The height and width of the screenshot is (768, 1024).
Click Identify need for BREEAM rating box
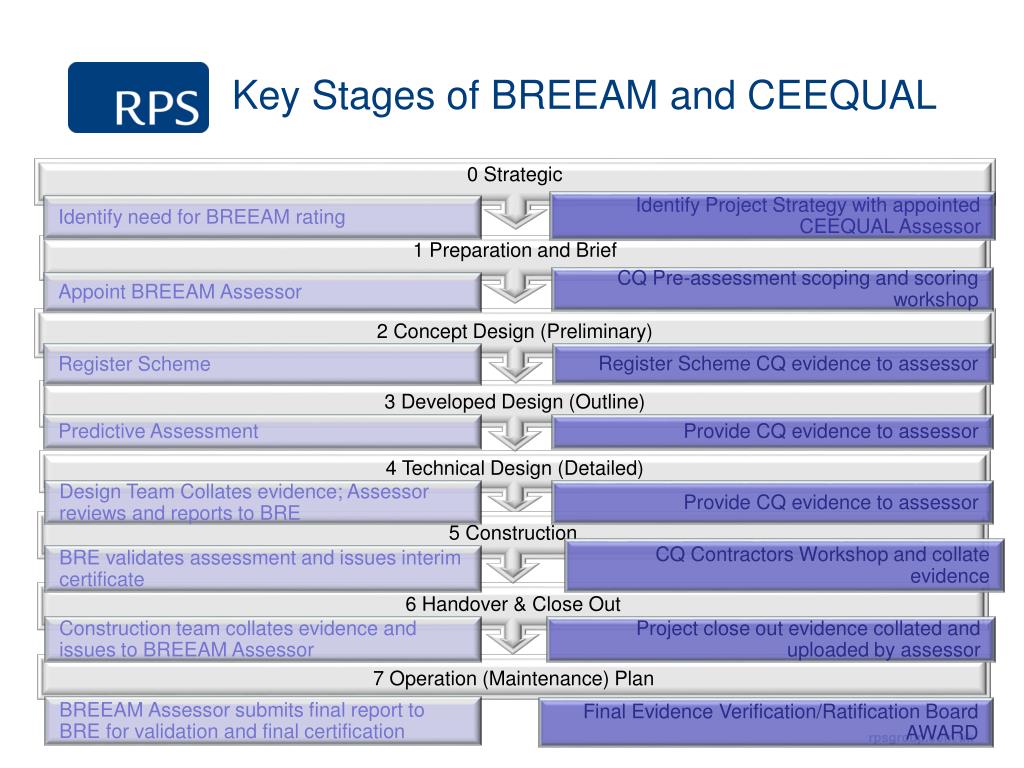pyautogui.click(x=263, y=217)
